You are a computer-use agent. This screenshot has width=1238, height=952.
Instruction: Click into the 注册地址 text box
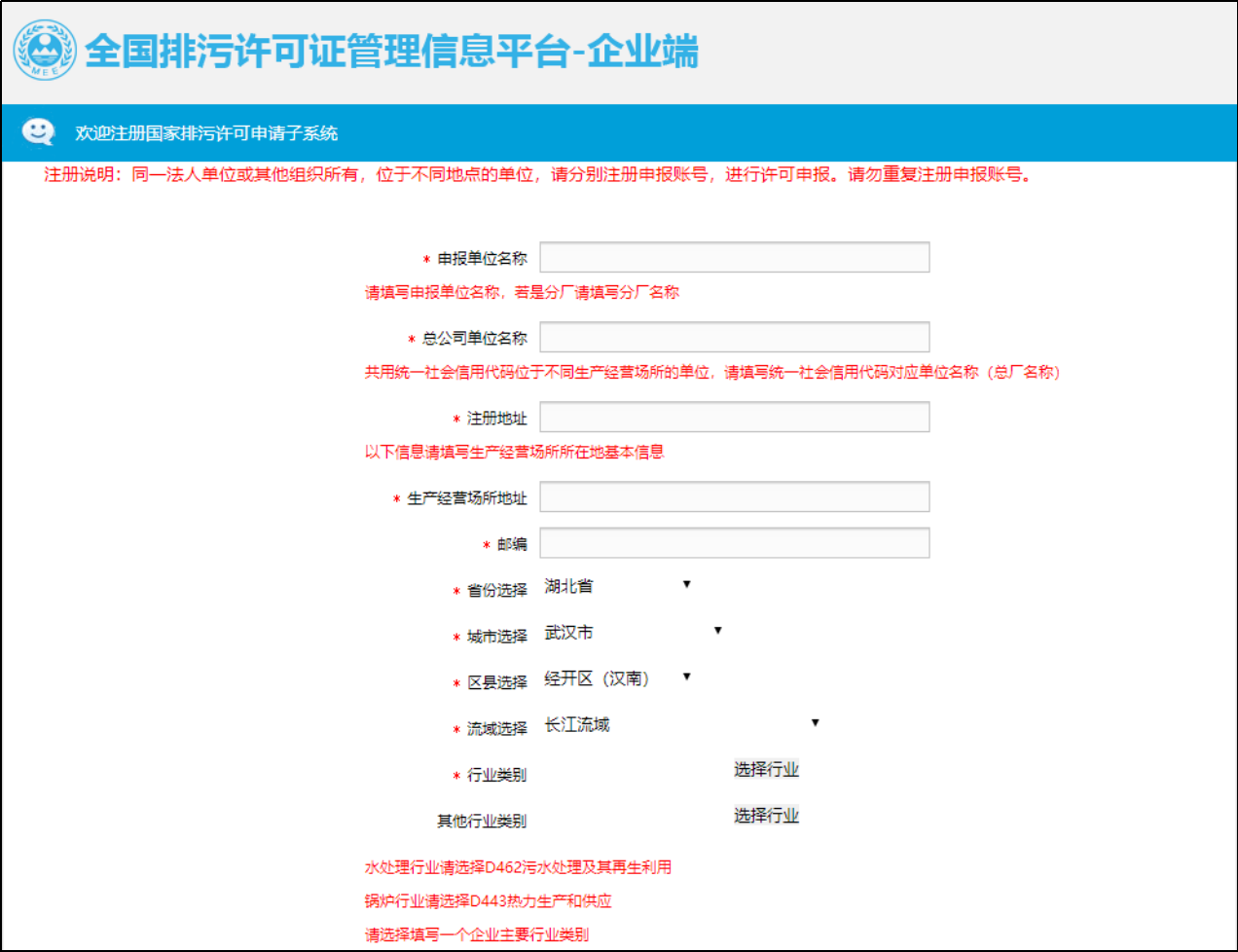click(x=735, y=417)
